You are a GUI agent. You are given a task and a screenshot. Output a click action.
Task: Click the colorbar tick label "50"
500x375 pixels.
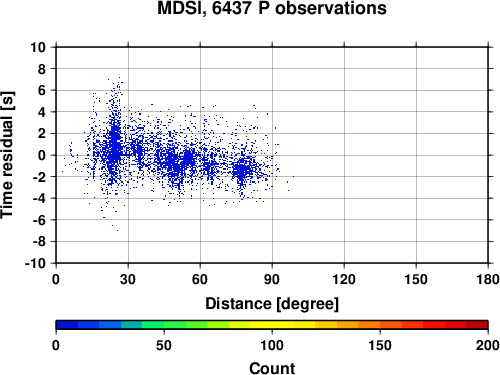[164, 345]
